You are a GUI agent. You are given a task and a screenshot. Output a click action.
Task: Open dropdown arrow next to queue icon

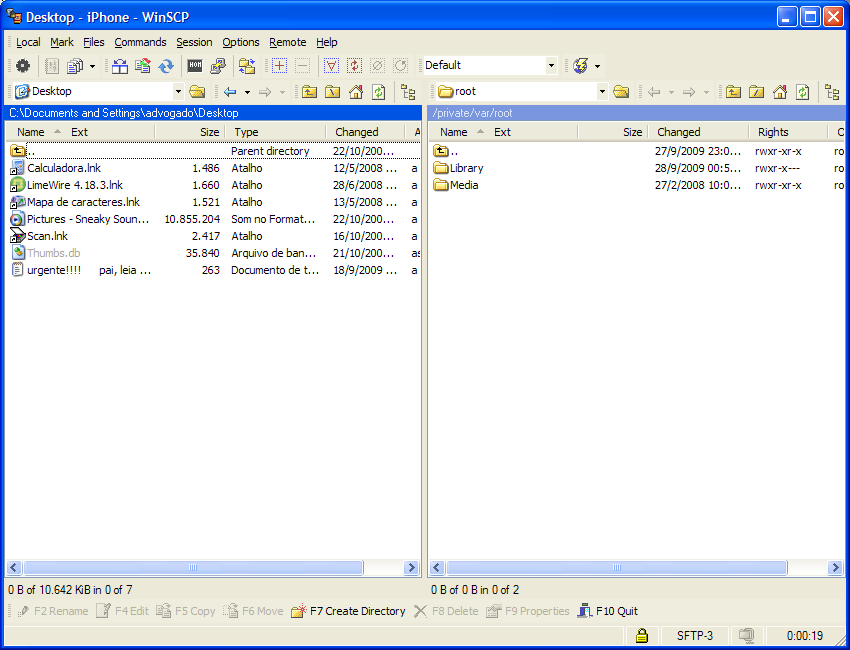92,66
